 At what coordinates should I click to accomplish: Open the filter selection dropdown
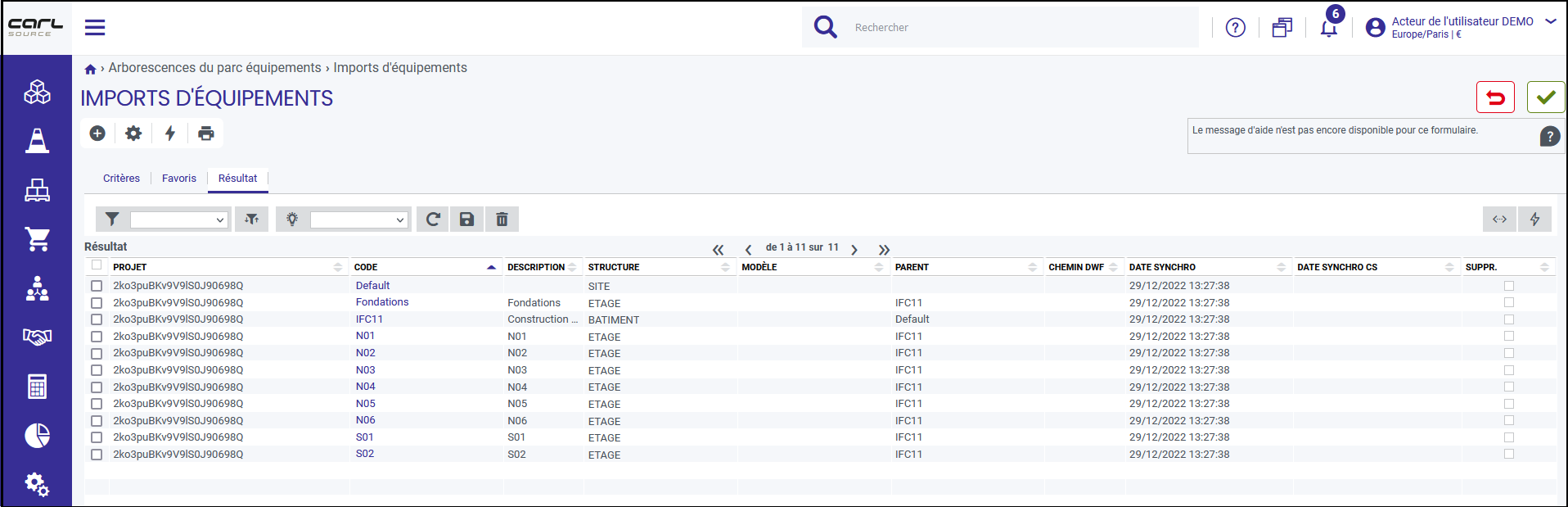(x=179, y=220)
